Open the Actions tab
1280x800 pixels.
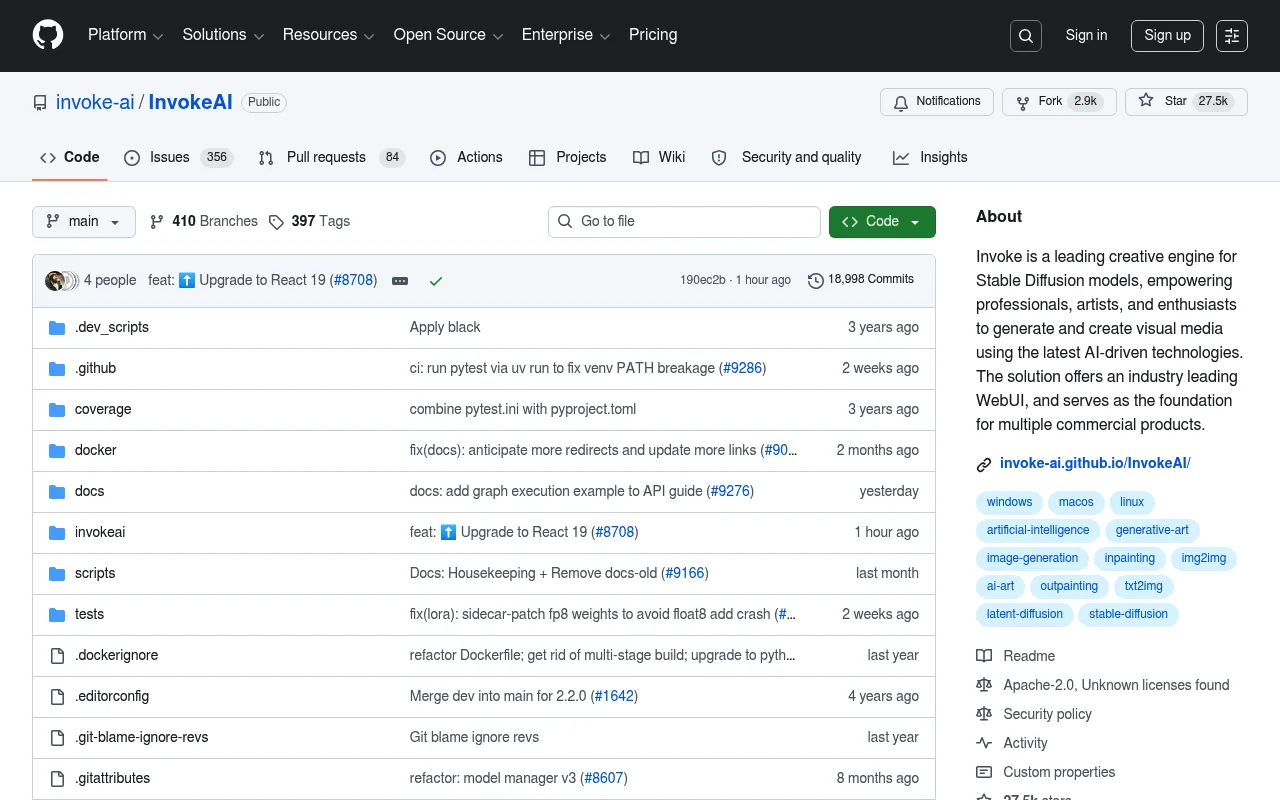click(466, 157)
